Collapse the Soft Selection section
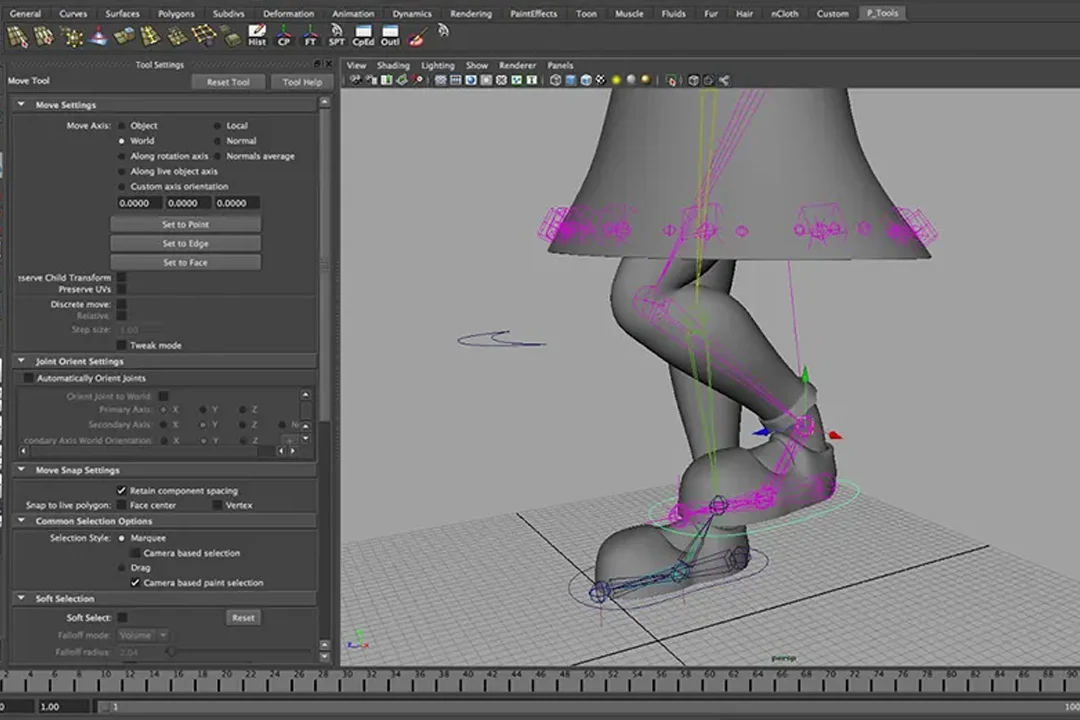The height and width of the screenshot is (720, 1080). pos(21,598)
